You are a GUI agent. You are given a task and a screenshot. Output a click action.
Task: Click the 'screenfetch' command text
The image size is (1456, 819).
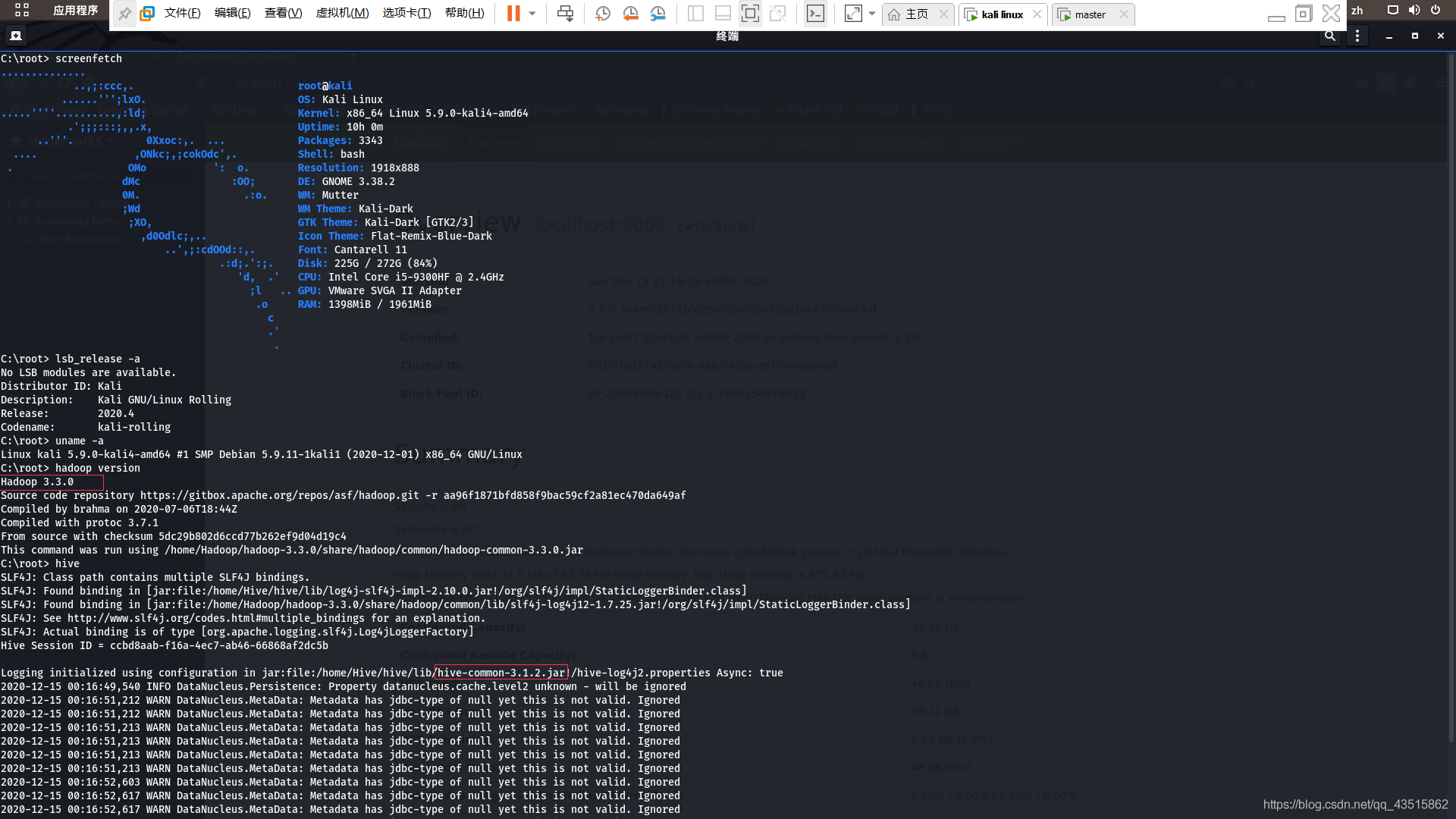tap(89, 59)
